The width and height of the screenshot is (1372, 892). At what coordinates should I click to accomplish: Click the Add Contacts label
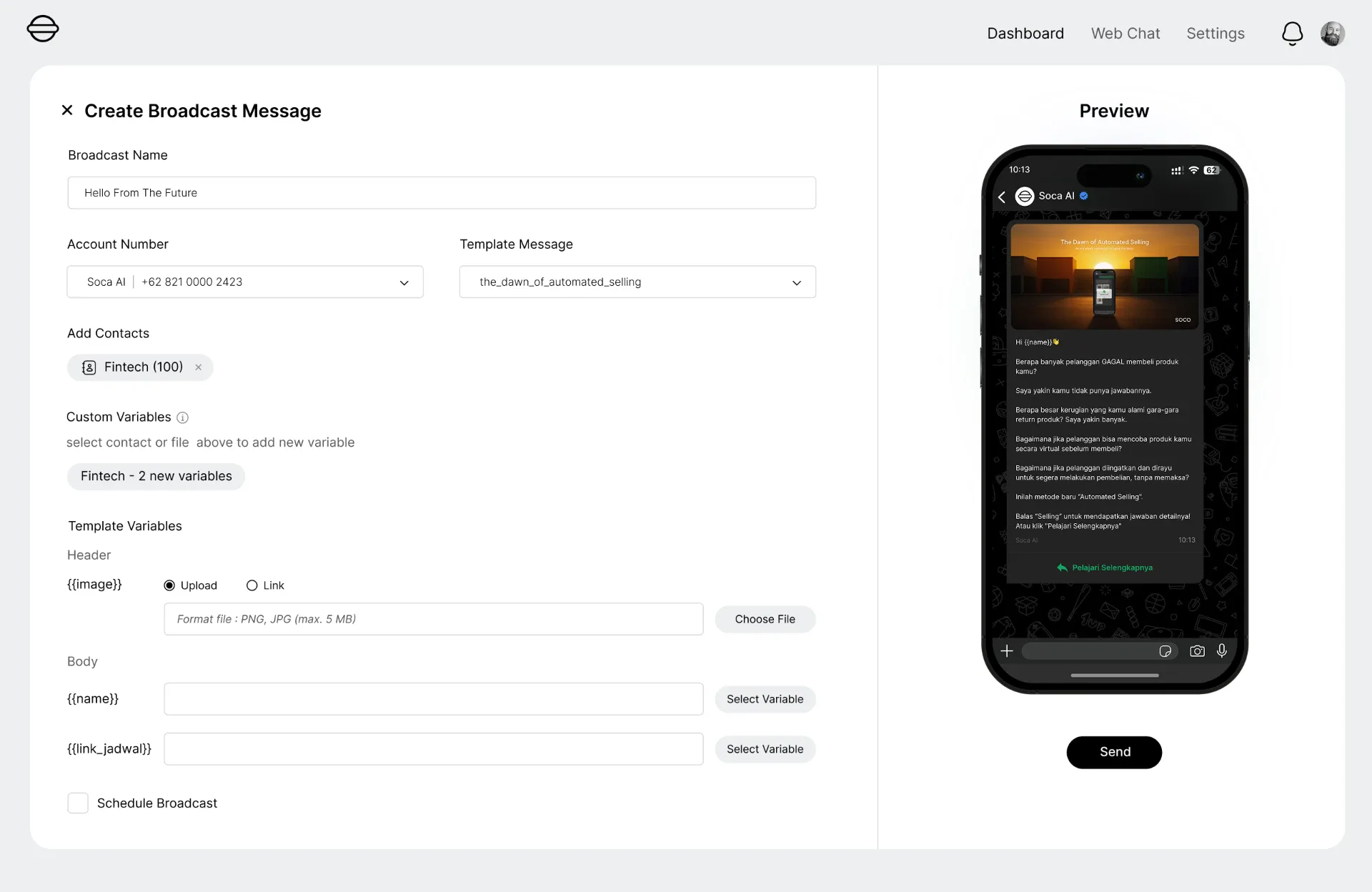(x=108, y=333)
